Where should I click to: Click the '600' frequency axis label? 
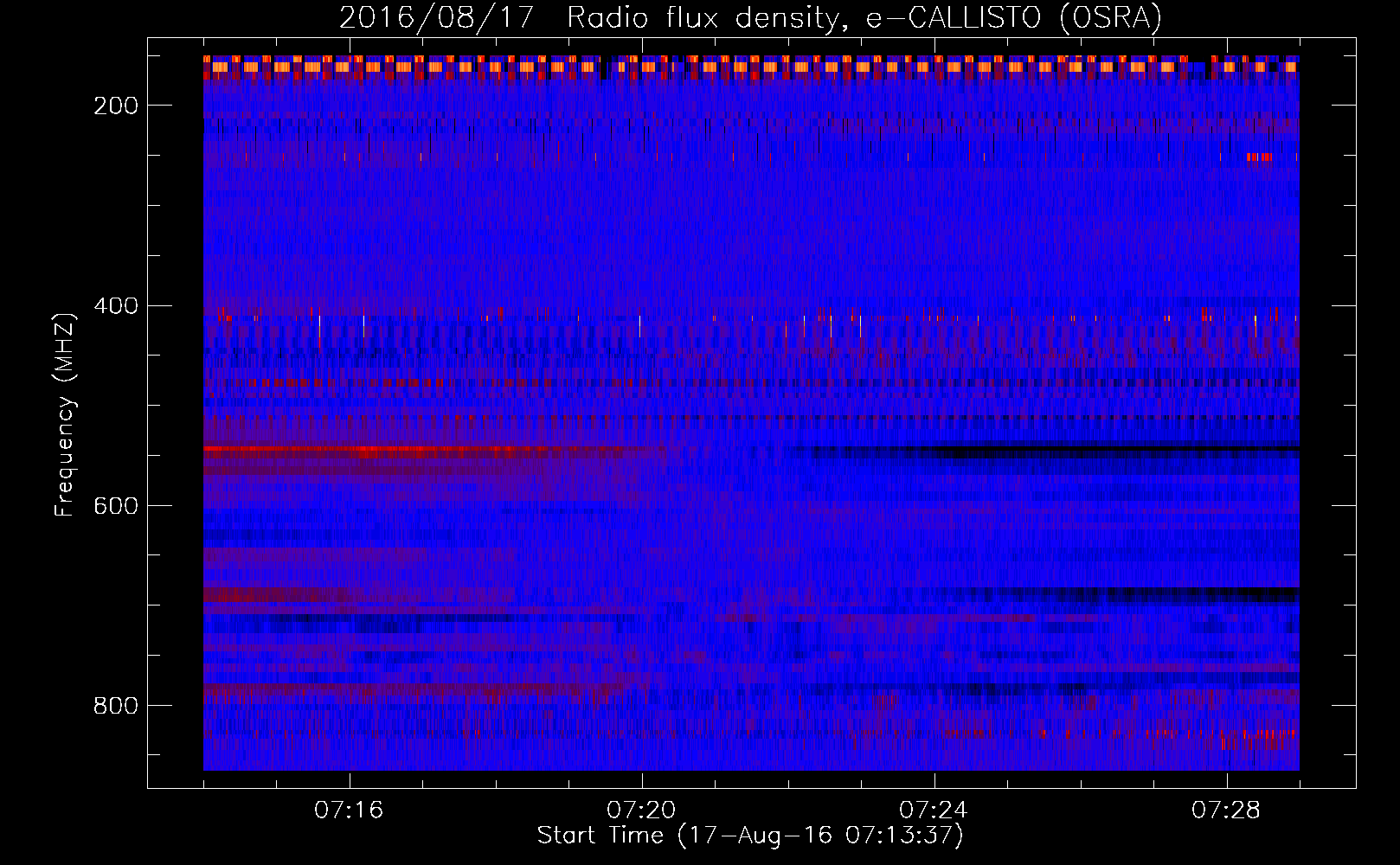coord(116,506)
